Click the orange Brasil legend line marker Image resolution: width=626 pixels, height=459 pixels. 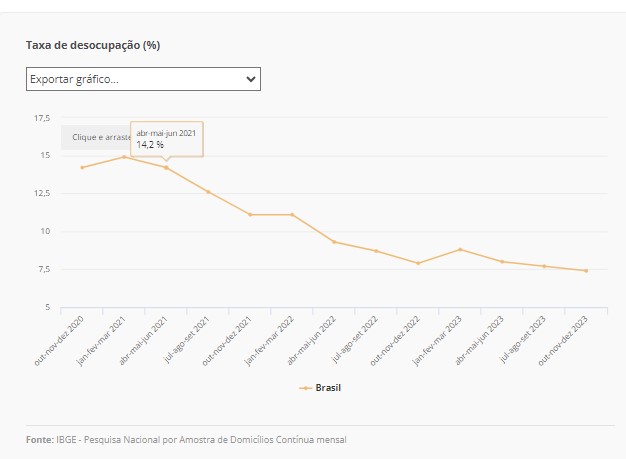305,387
